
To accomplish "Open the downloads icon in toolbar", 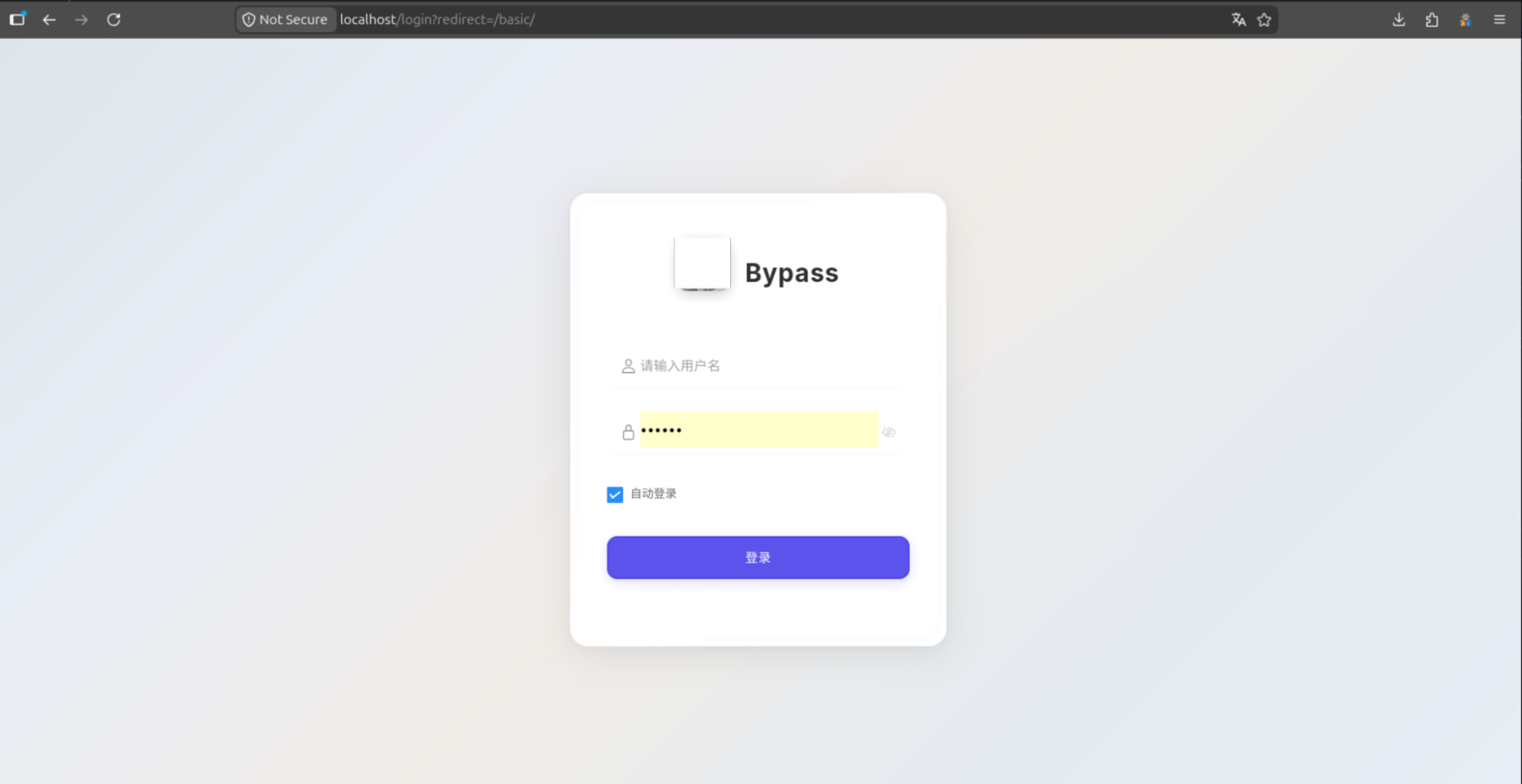I will 1399,20.
